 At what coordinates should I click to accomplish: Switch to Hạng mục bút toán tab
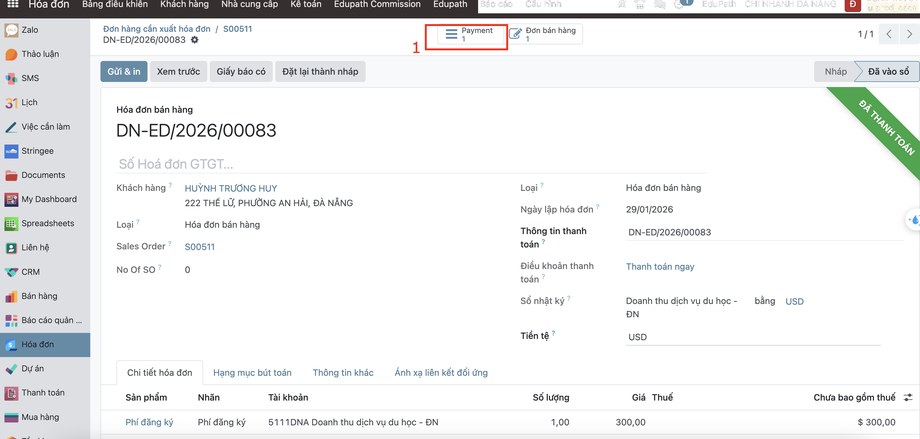coord(252,373)
